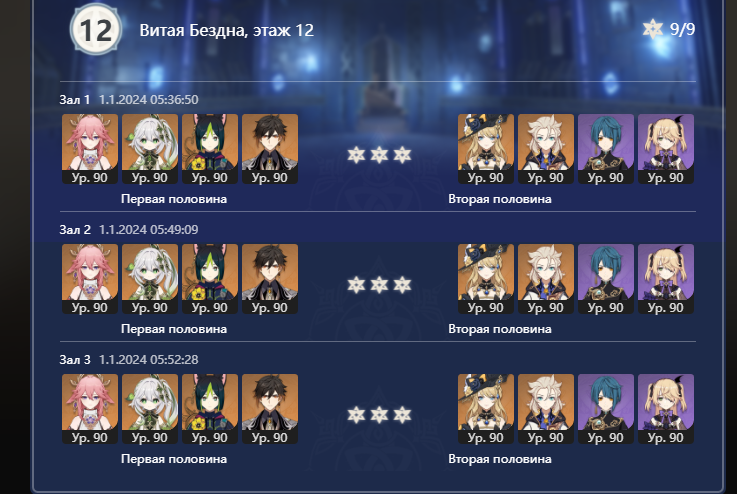The width and height of the screenshot is (737, 494).
Task: Click 'Вторая половина' label under Зал 2
Action: (x=500, y=329)
